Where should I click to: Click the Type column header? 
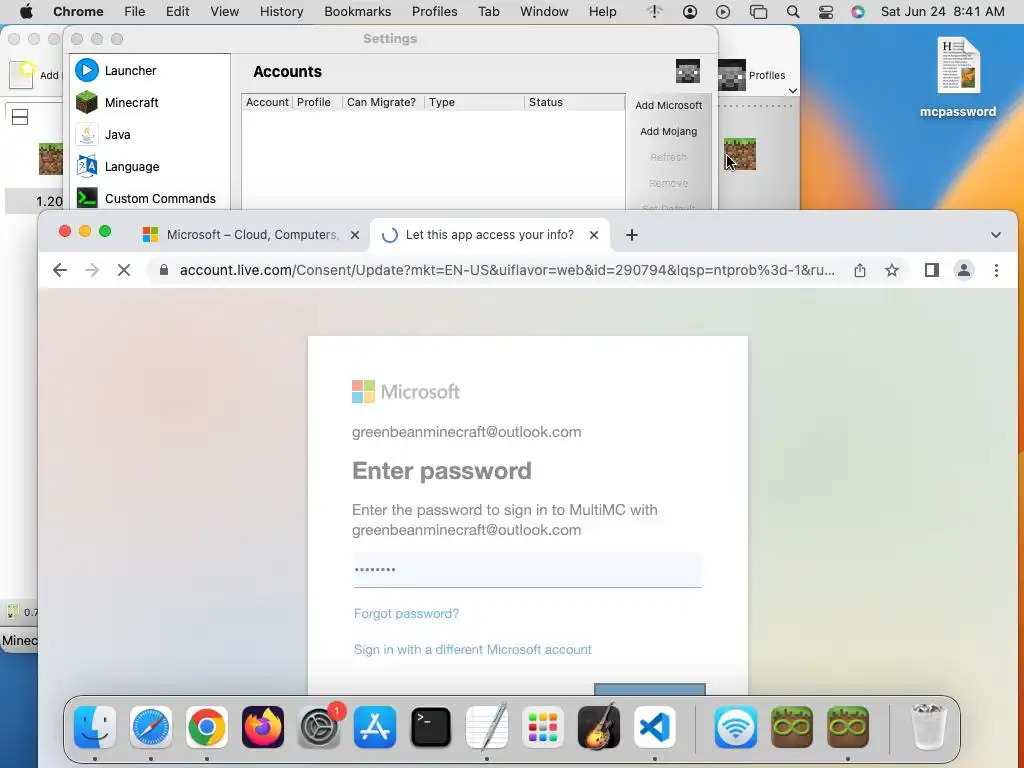click(474, 102)
